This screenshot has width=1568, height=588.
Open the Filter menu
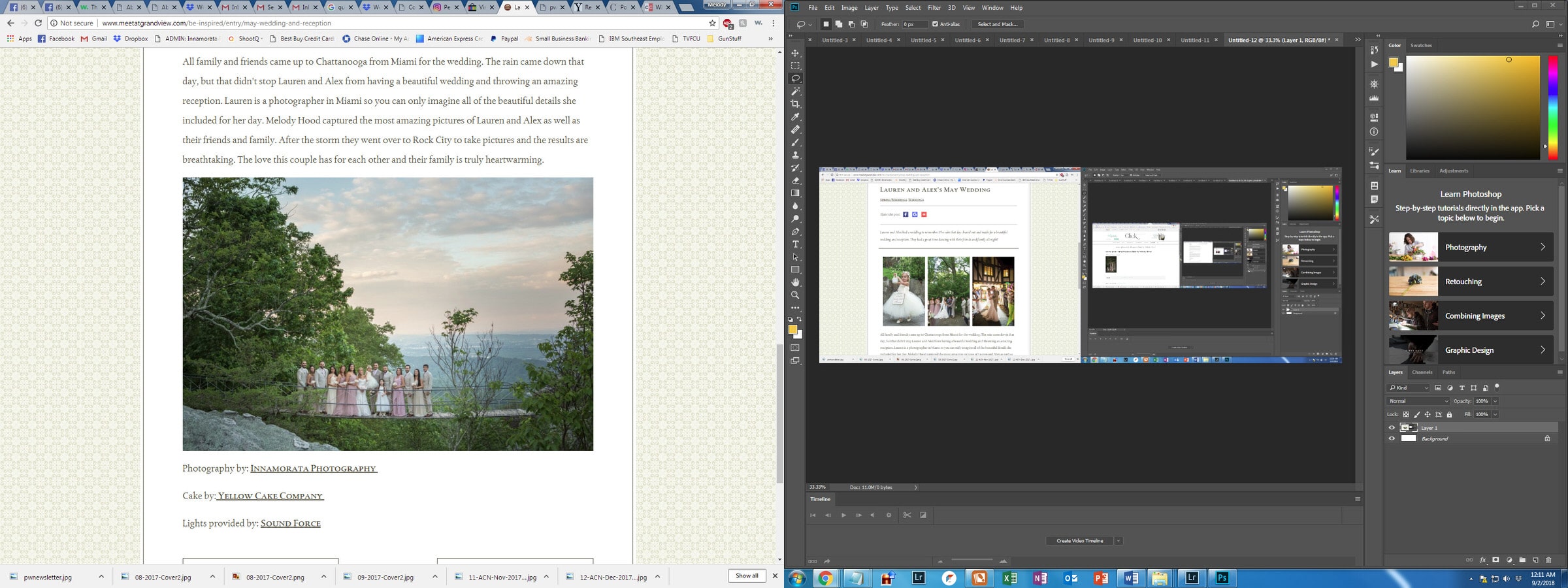click(x=934, y=8)
